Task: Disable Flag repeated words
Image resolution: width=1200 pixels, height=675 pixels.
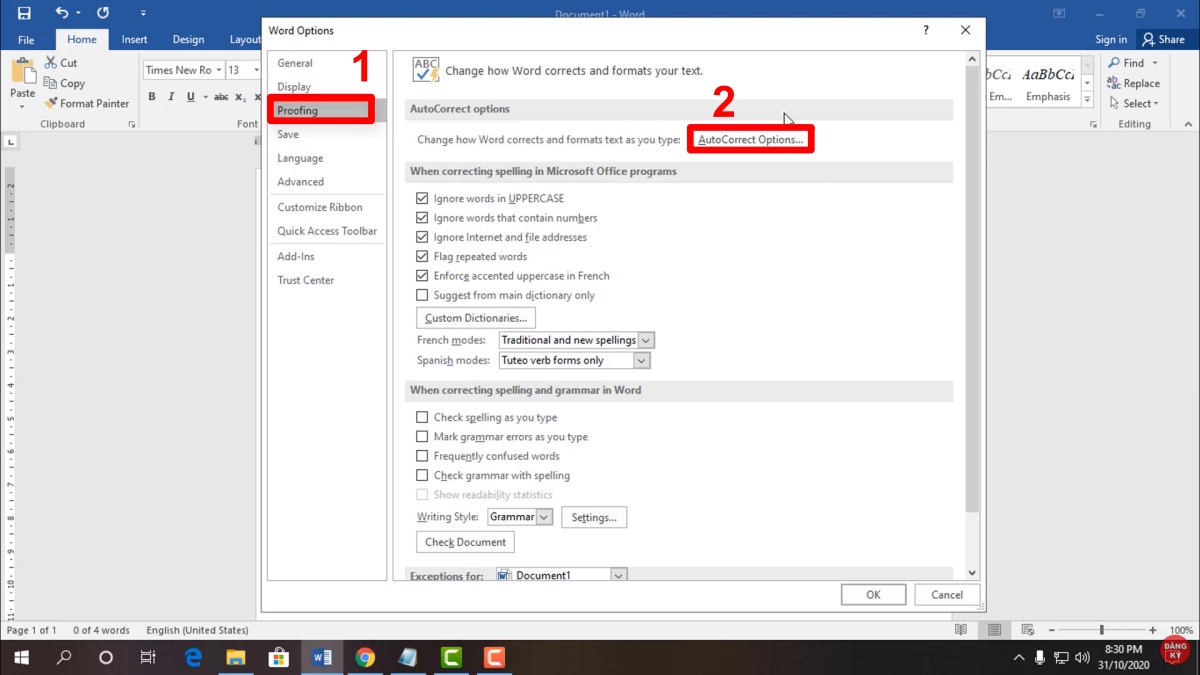Action: click(422, 256)
